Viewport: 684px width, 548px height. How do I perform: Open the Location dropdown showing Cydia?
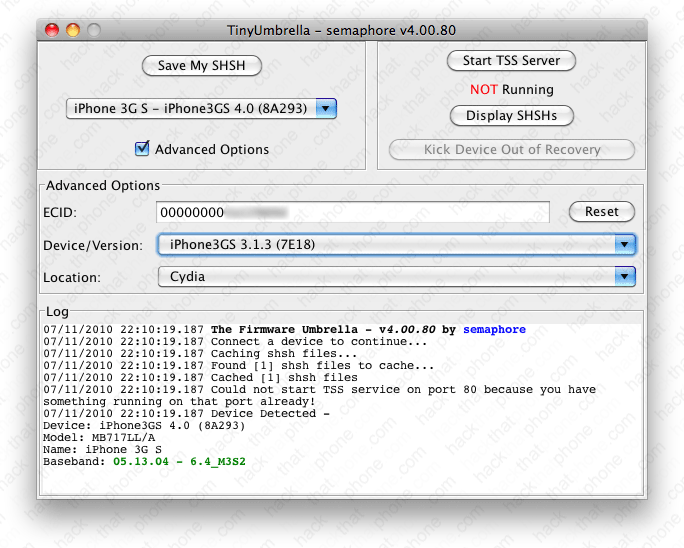[397, 276]
